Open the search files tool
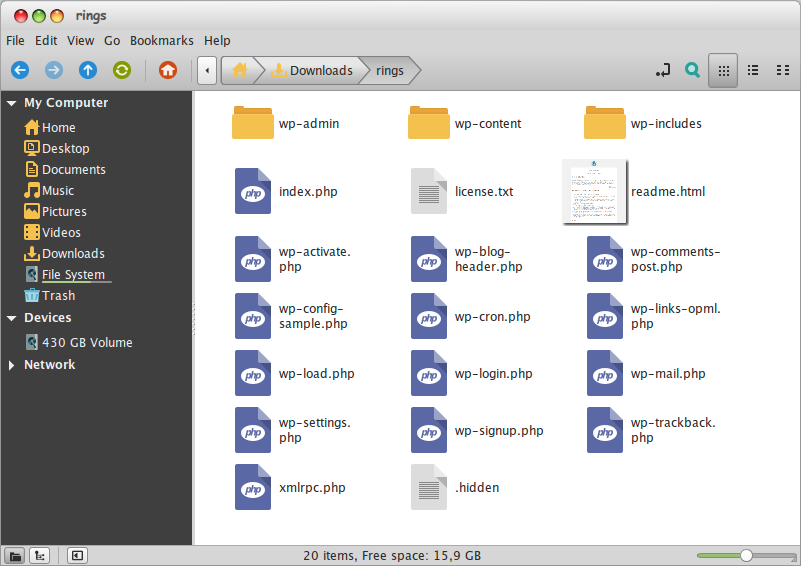Screen dimensions: 801x566 pyautogui.click(x=692, y=70)
